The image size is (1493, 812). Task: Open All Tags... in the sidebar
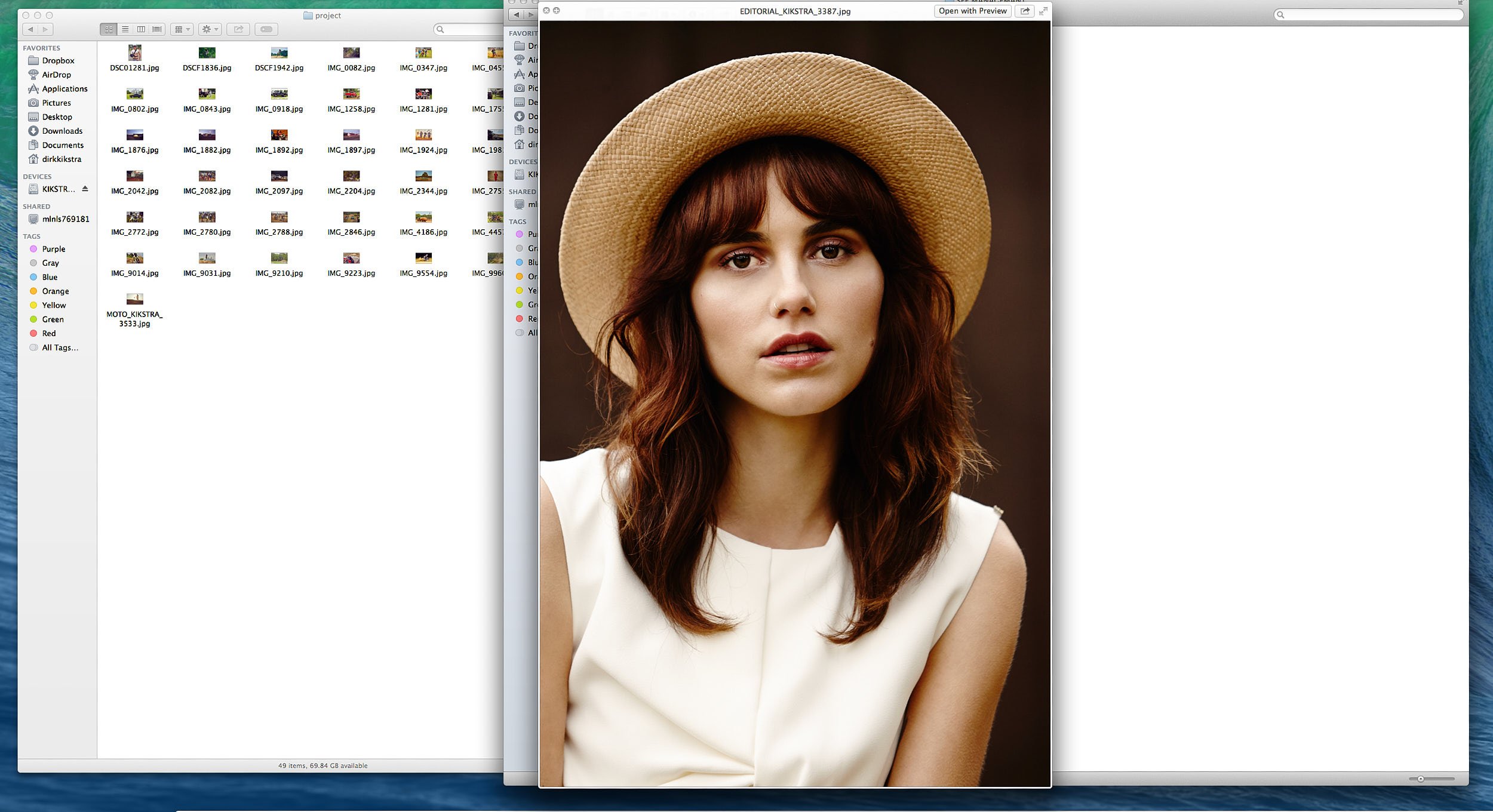pyautogui.click(x=60, y=347)
